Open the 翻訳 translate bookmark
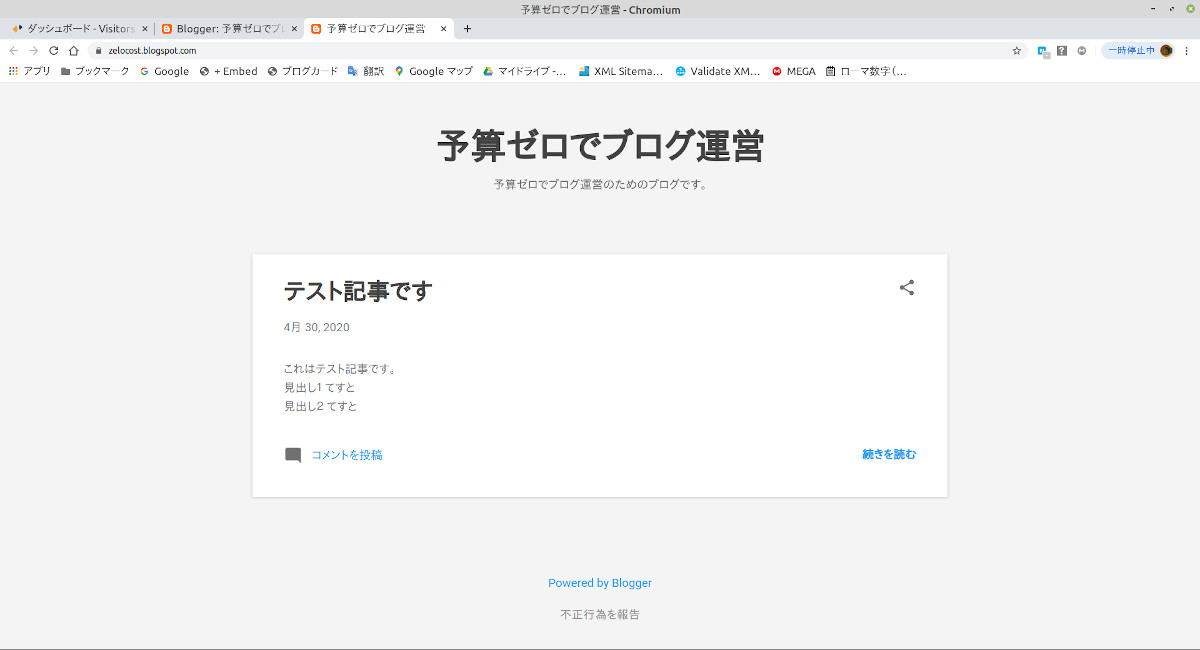 pyautogui.click(x=366, y=71)
